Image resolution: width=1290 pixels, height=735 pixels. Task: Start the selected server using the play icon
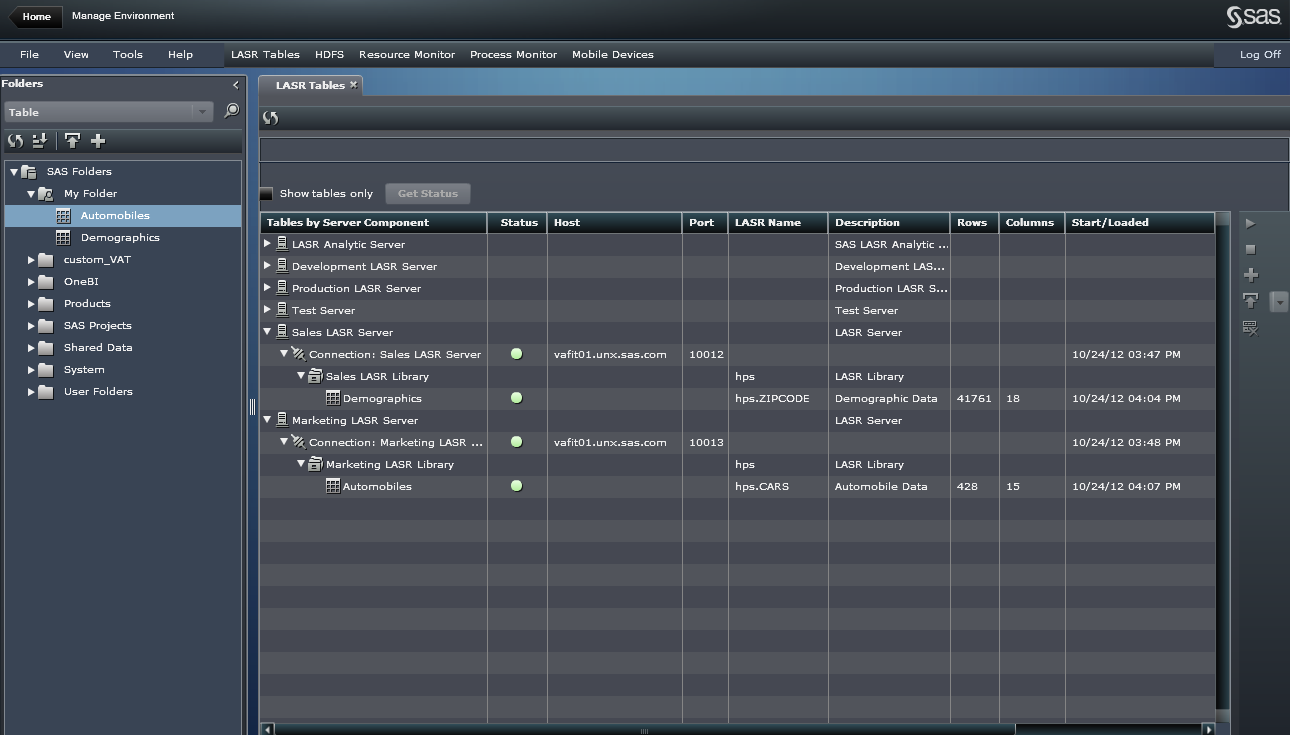[1250, 223]
